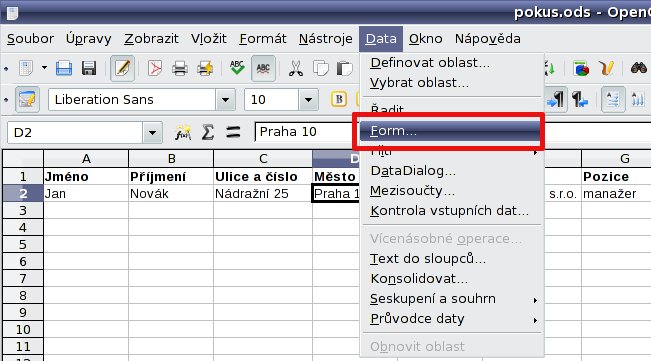The image size is (651, 361).
Task: Expand the font size dropdown
Action: click(308, 100)
